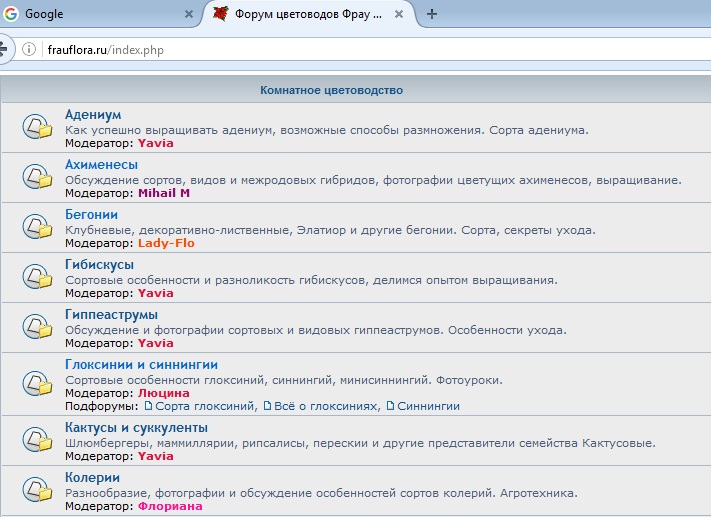Open the Адениум forum link

click(93, 115)
